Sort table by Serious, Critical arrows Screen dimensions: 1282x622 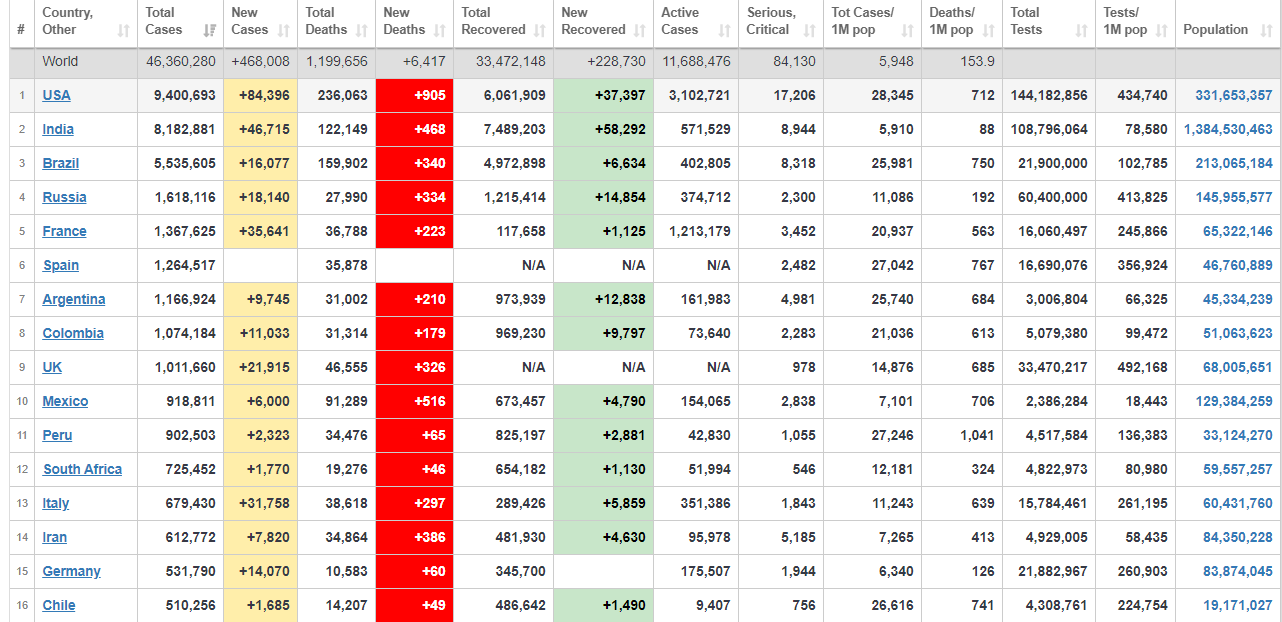pos(810,31)
